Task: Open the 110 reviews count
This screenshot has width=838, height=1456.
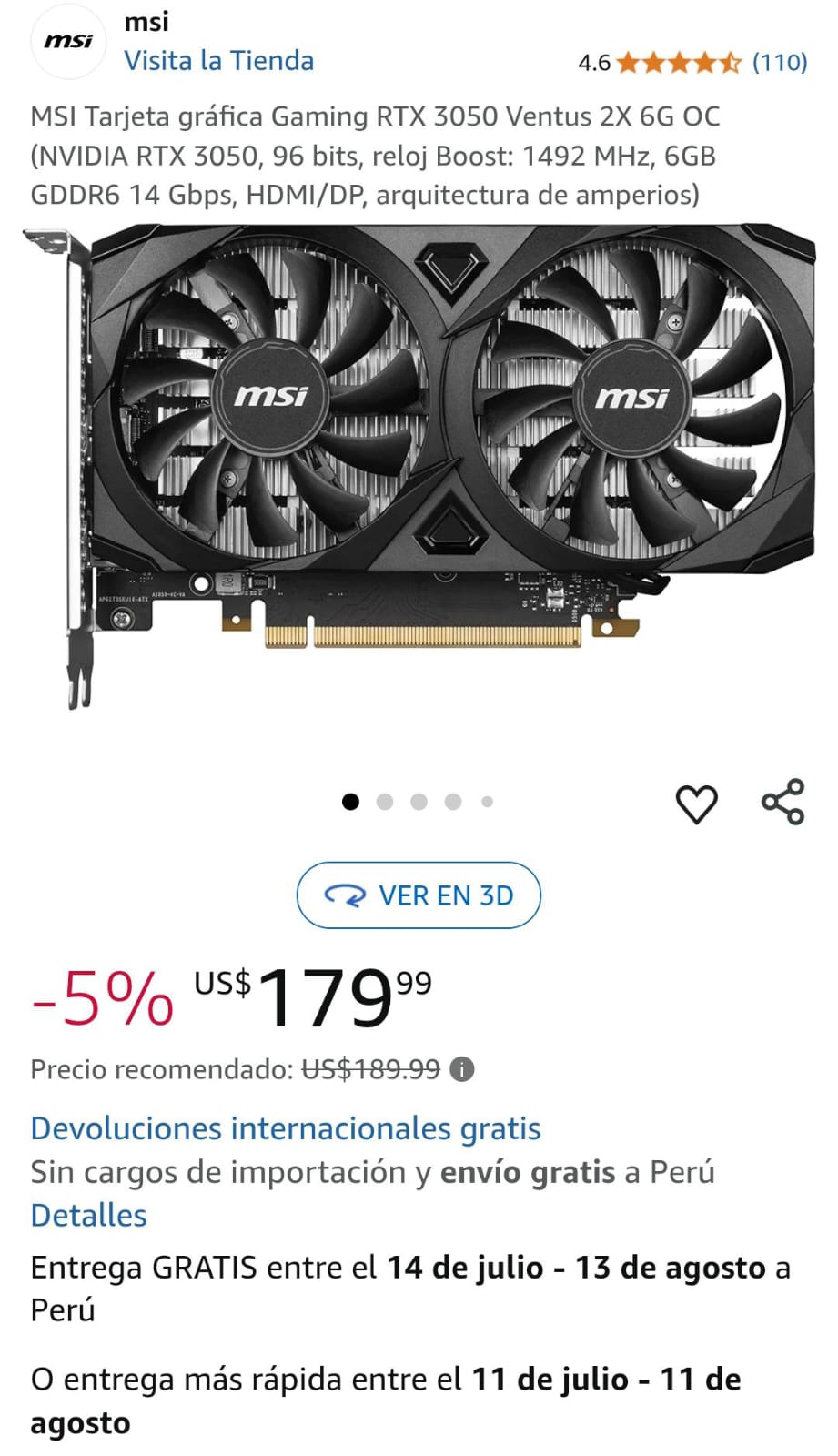Action: coord(780,63)
